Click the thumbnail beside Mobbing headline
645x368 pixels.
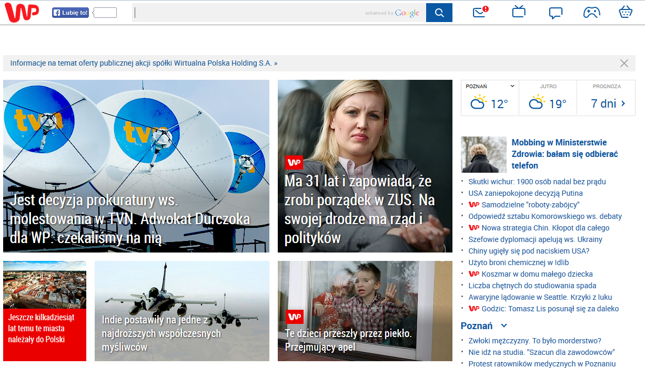pyautogui.click(x=484, y=154)
